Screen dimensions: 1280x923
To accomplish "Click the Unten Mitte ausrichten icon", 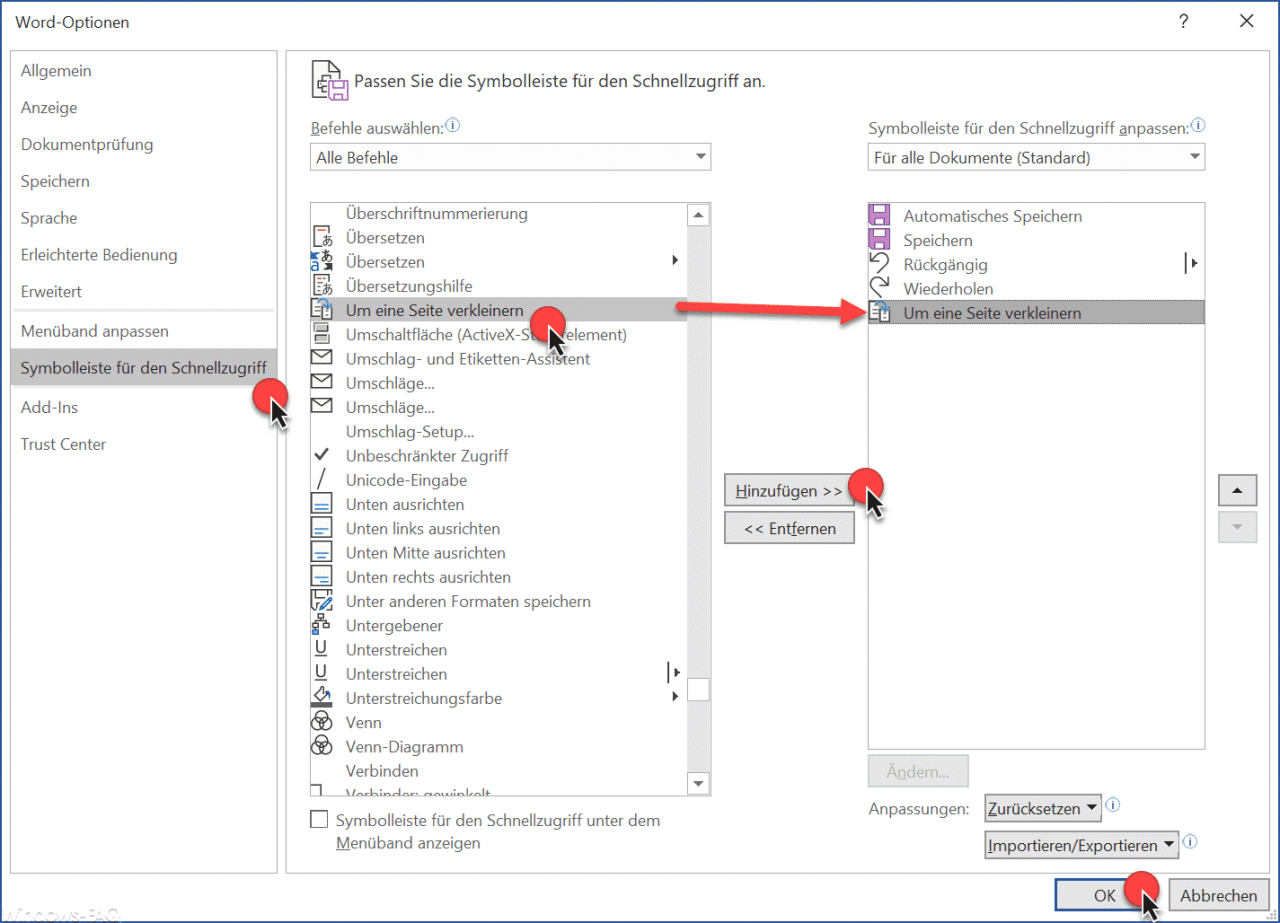I will [x=322, y=552].
